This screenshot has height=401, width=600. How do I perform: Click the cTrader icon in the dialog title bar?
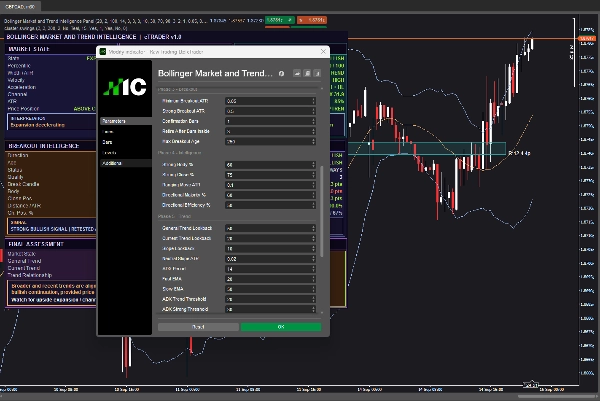point(103,52)
